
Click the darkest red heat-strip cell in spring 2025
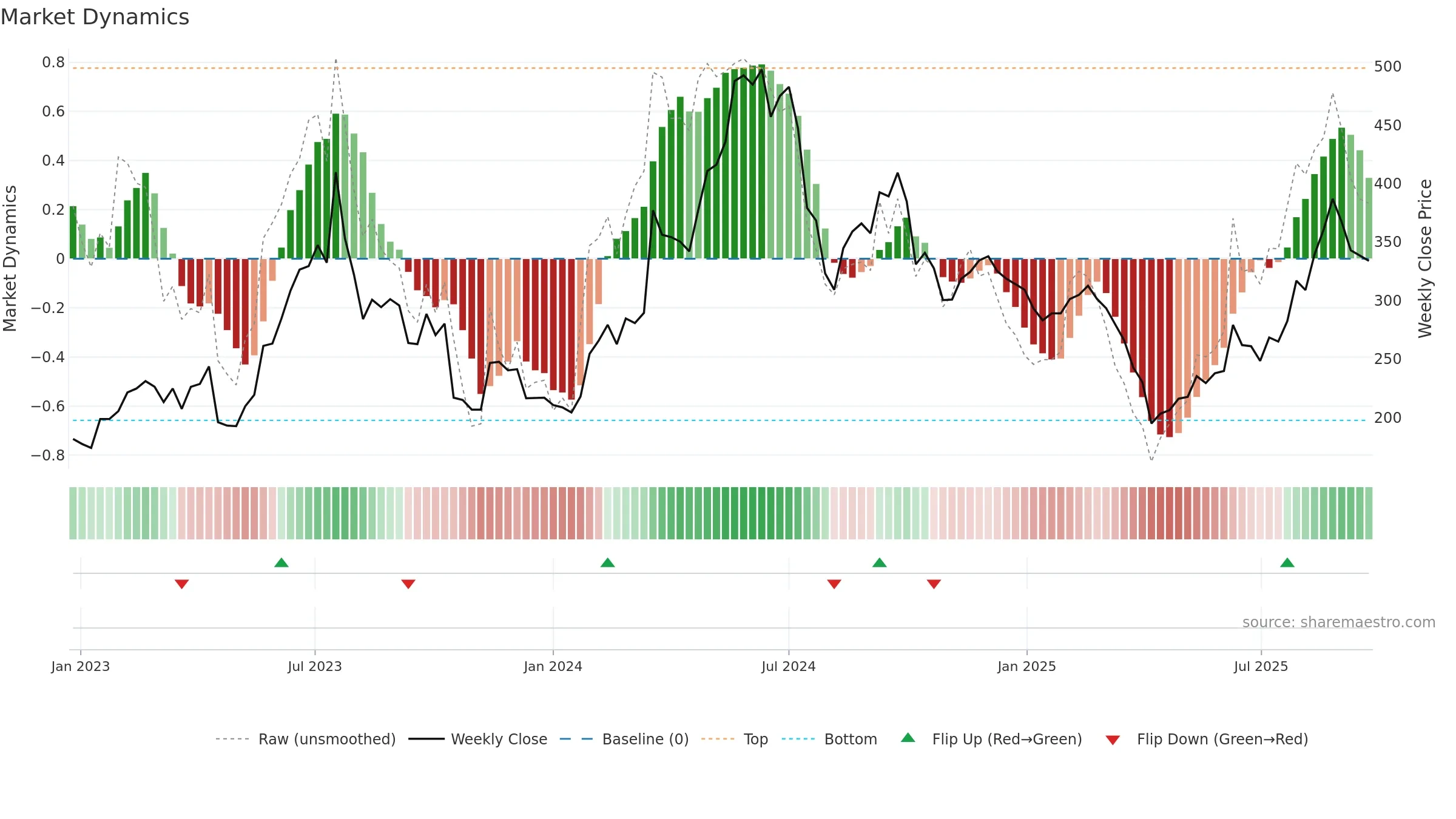pyautogui.click(x=1169, y=513)
